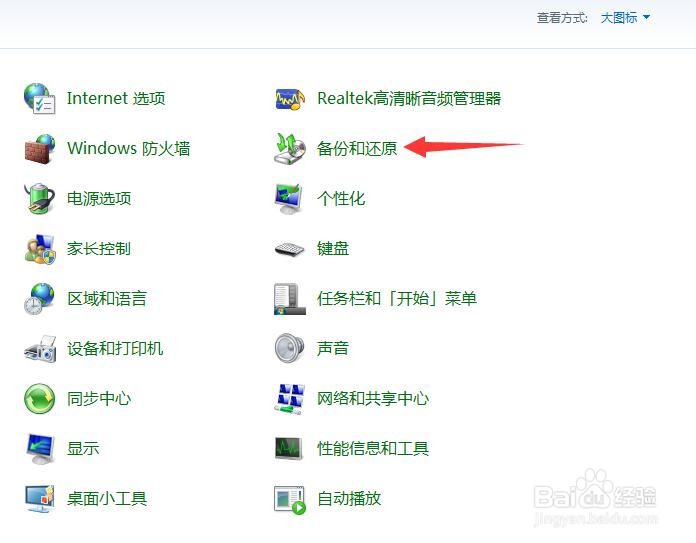The image size is (696, 543).
Task: Open the 声音 text link
Action: (x=333, y=349)
